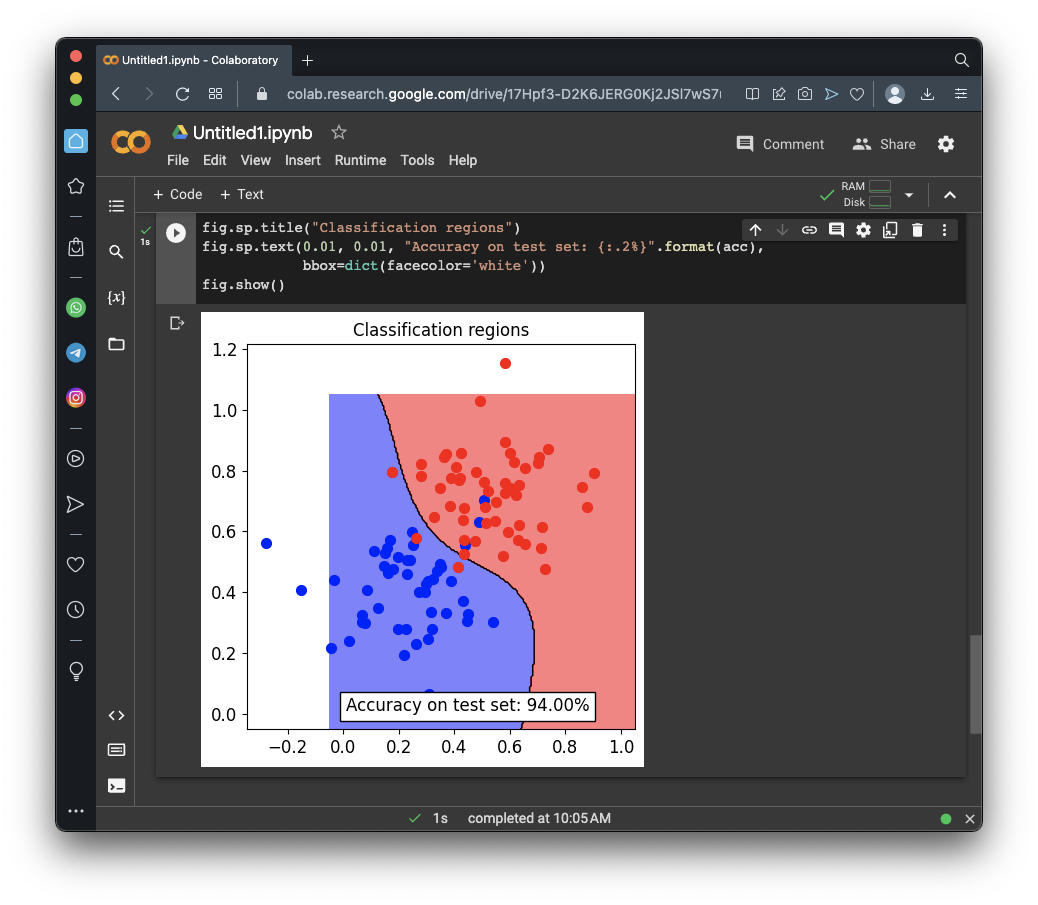This screenshot has height=905, width=1038.
Task: Move the cell up arrow
Action: [x=755, y=230]
